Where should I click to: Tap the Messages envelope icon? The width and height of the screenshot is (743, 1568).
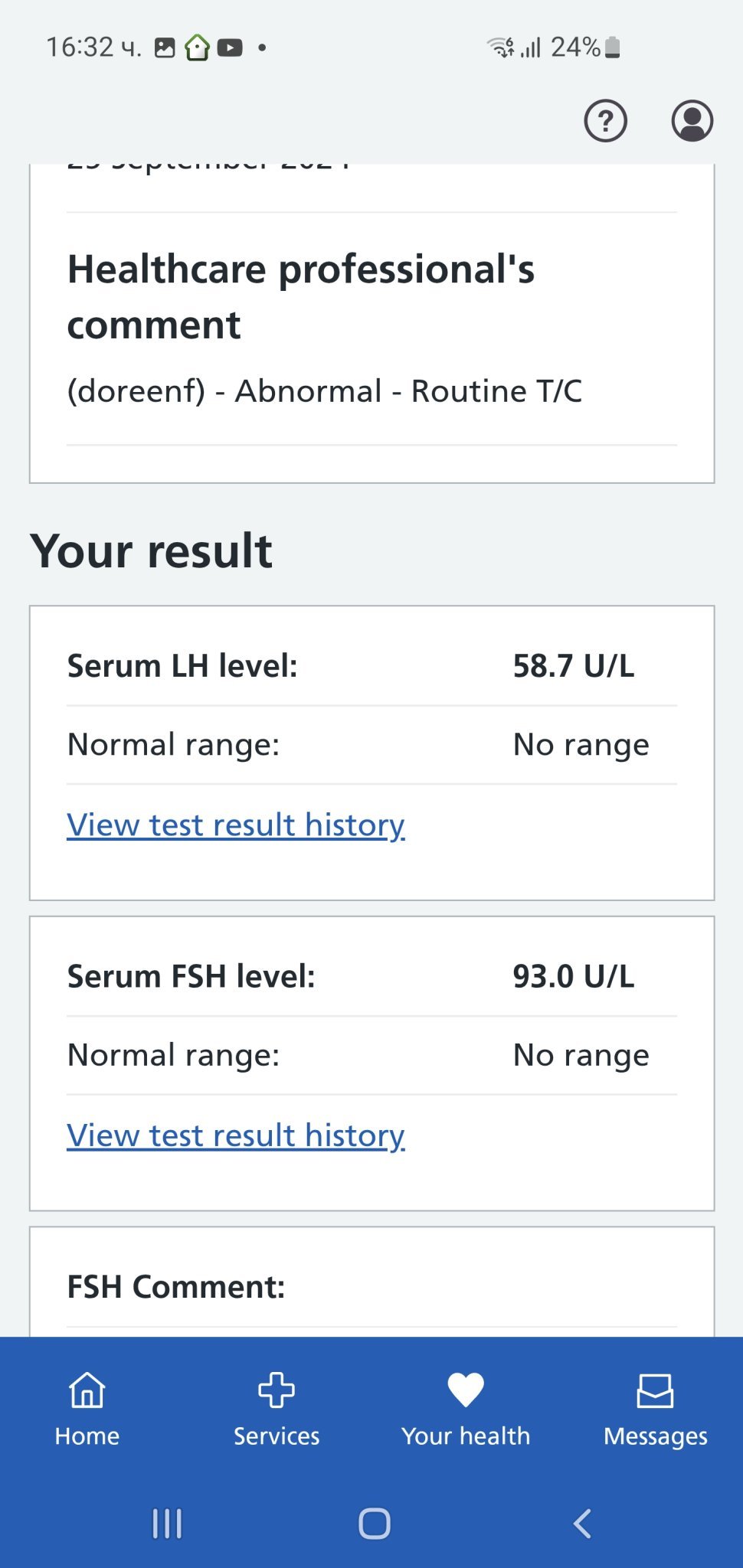655,1390
